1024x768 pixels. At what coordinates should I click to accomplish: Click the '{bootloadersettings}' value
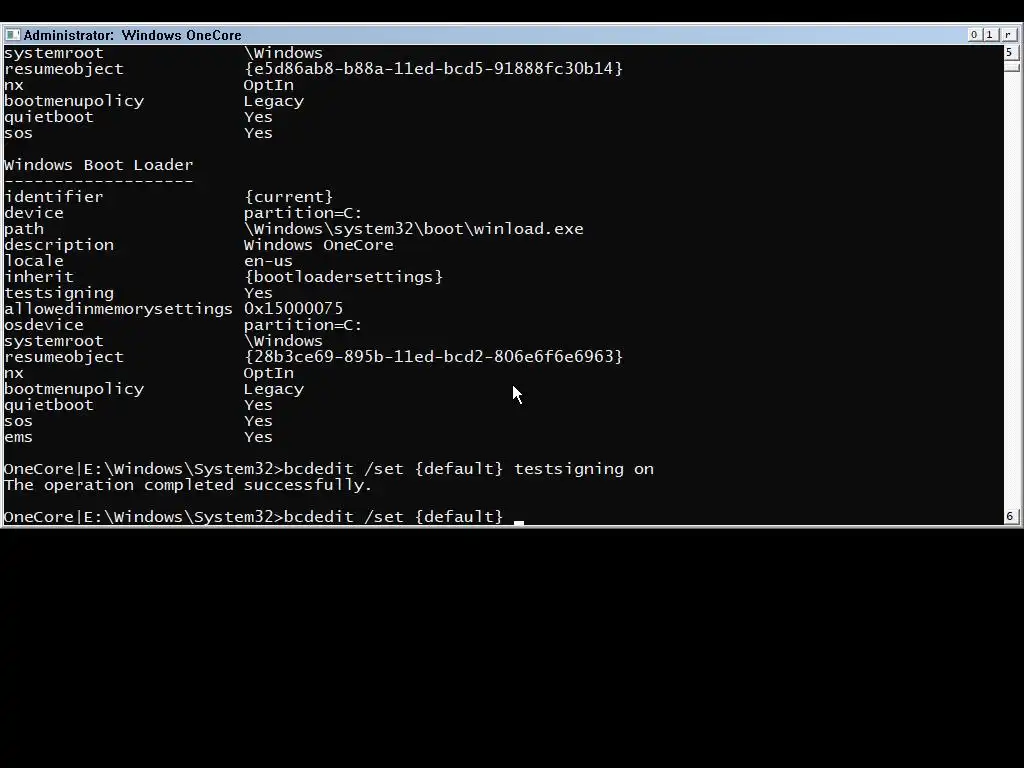pos(344,277)
